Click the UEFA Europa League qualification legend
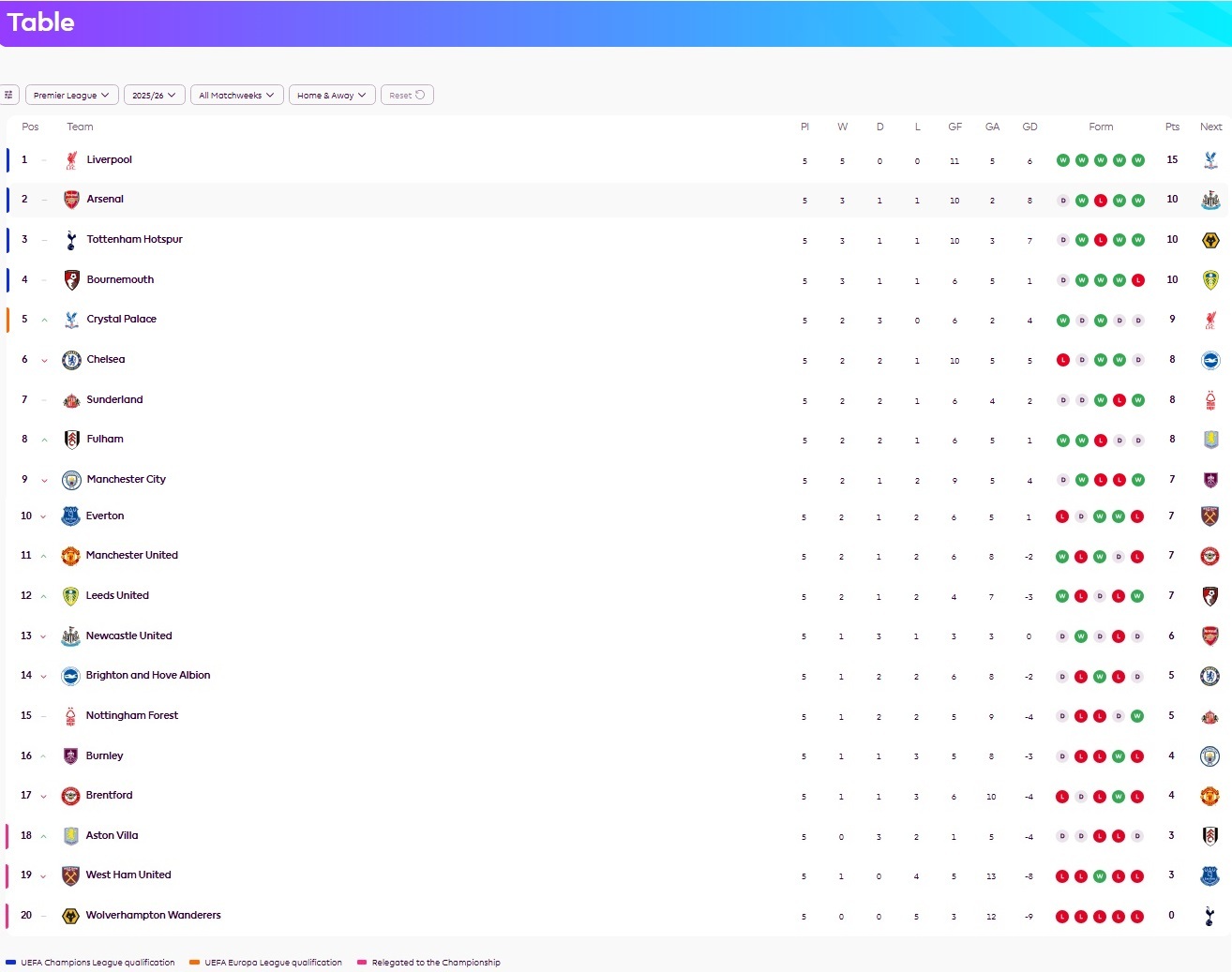 [x=265, y=963]
